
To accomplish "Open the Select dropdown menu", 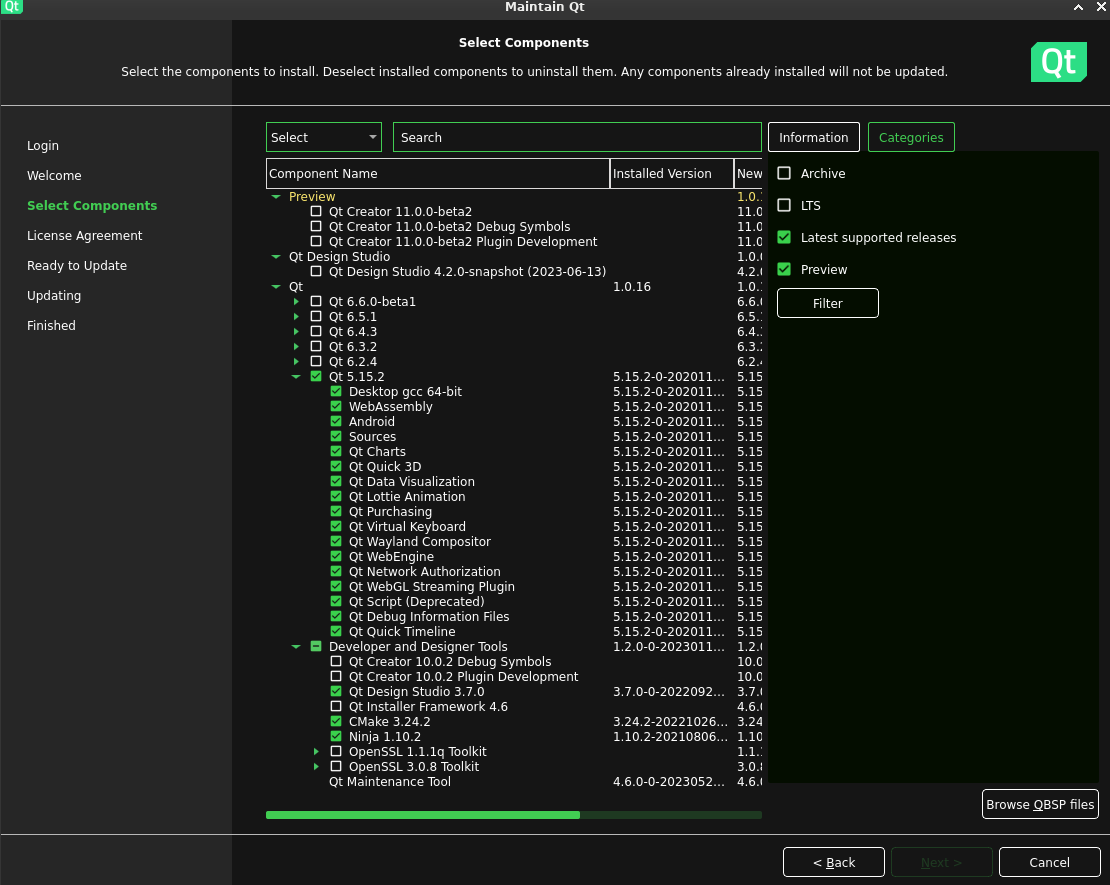I will 324,137.
